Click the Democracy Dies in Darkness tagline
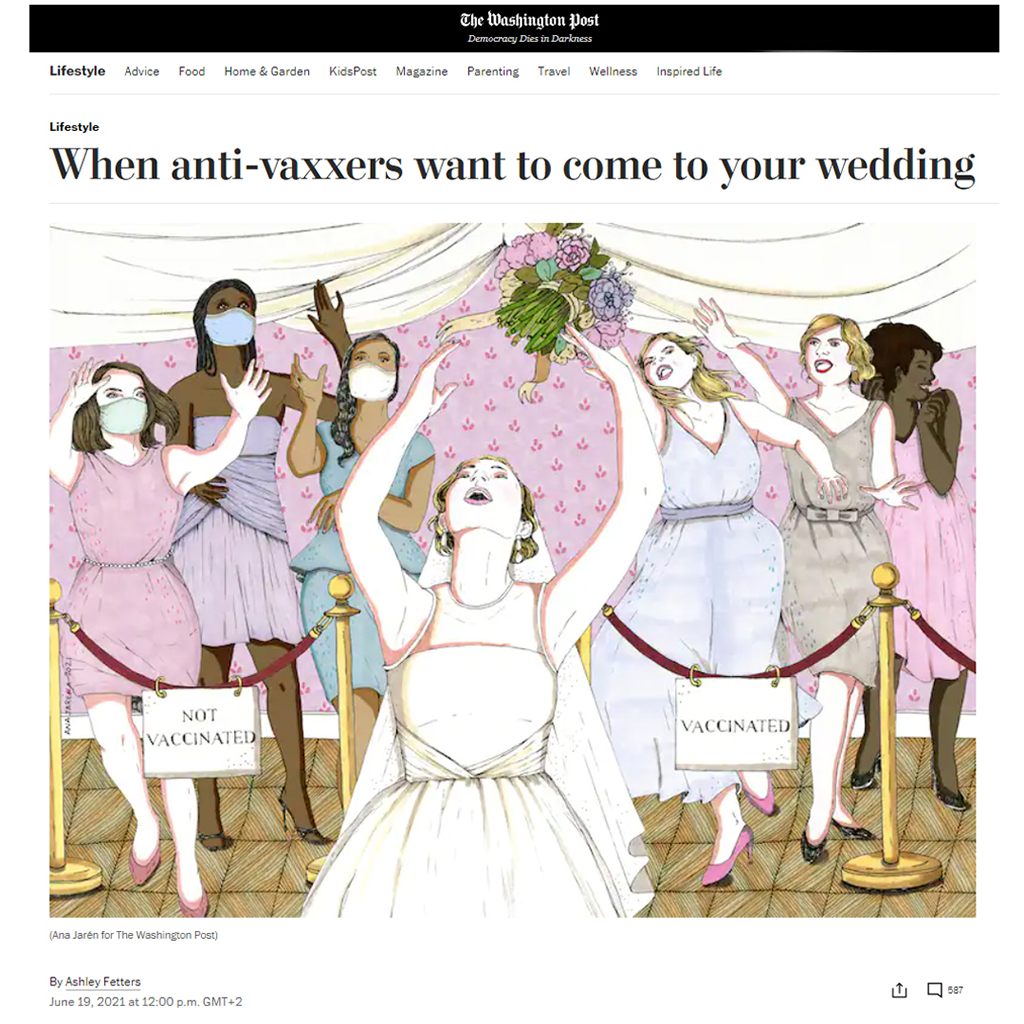Image resolution: width=1024 pixels, height=1024 pixels. 530,39
